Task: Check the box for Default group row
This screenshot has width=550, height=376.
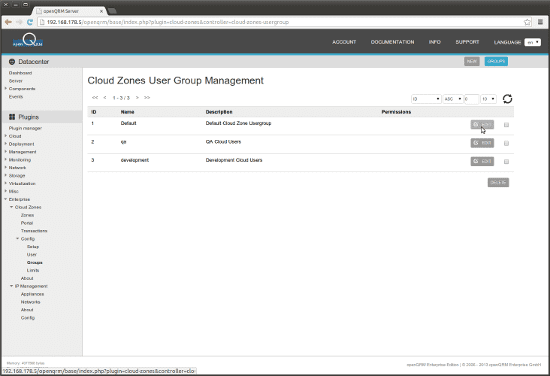Action: (506, 125)
